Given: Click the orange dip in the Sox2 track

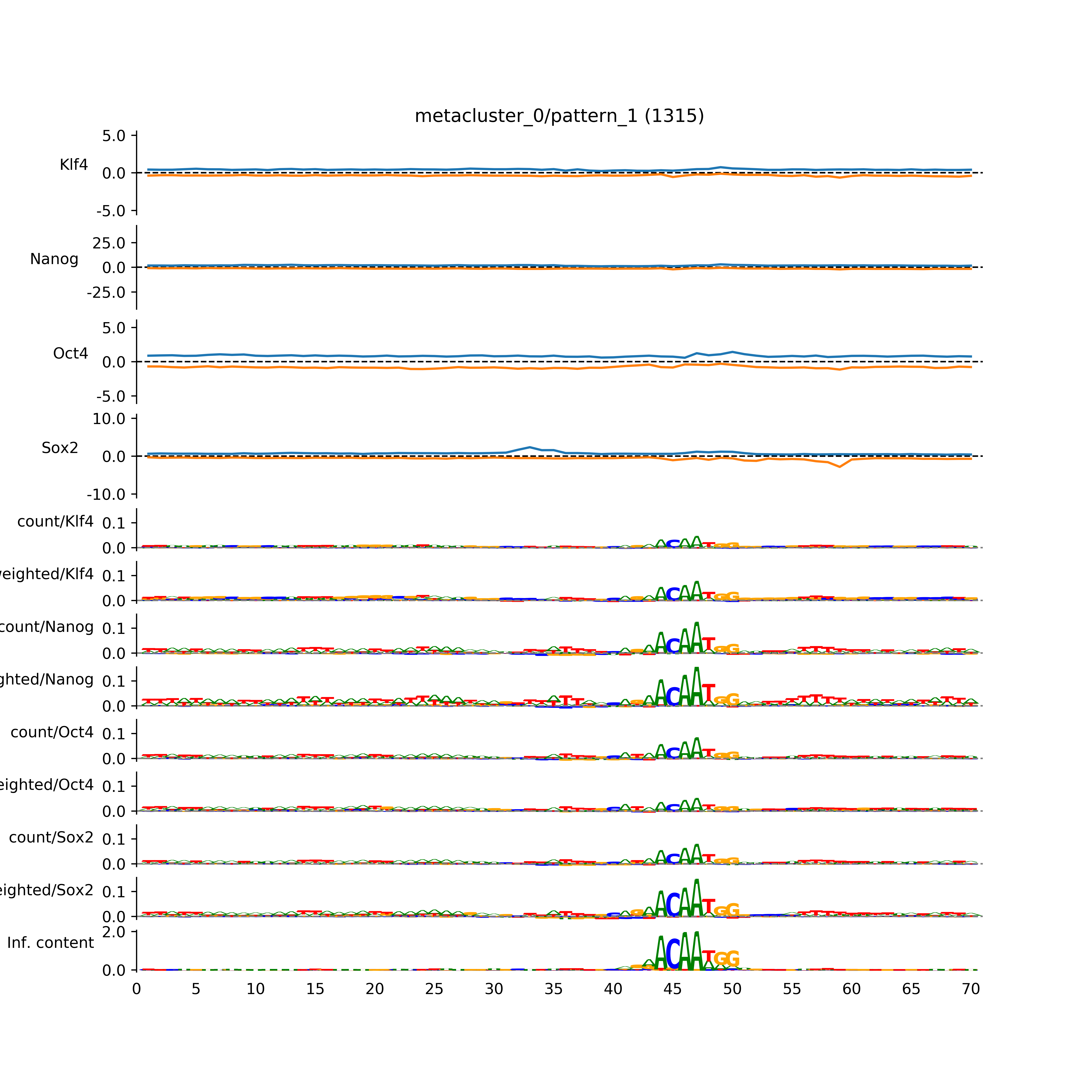Looking at the screenshot, I should tap(840, 466).
